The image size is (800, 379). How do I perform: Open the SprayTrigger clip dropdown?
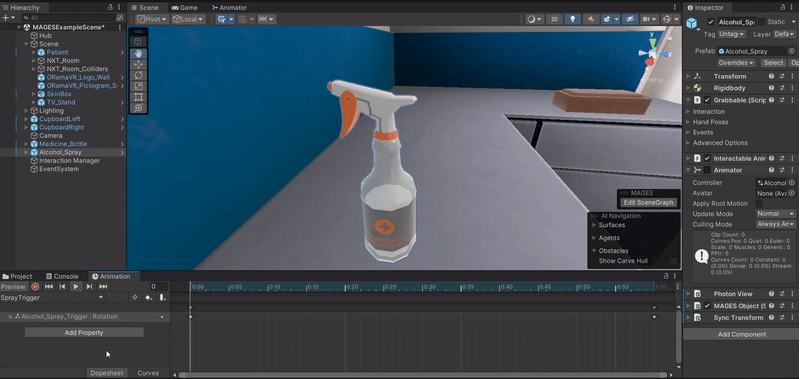(53, 297)
